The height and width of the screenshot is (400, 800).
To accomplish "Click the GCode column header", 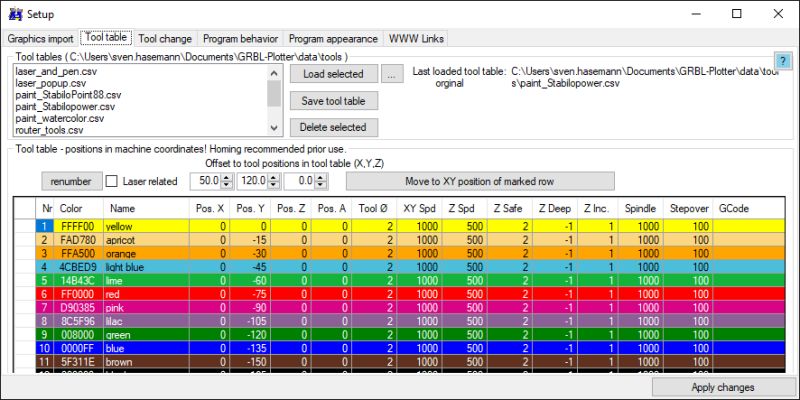I will coord(748,208).
